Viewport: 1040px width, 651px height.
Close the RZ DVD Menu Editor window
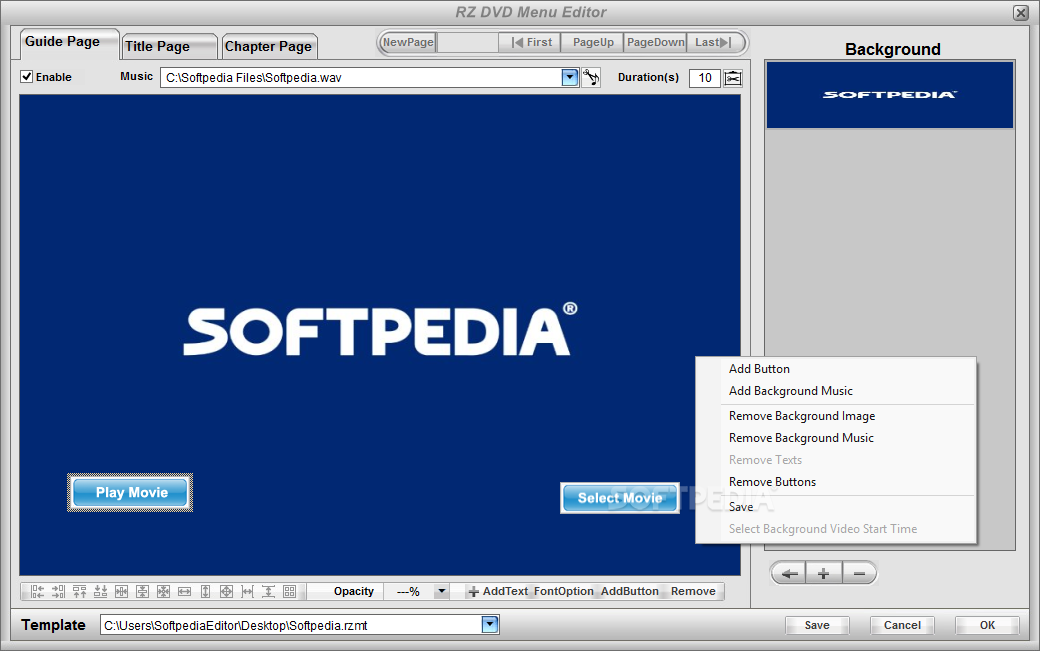[1021, 13]
